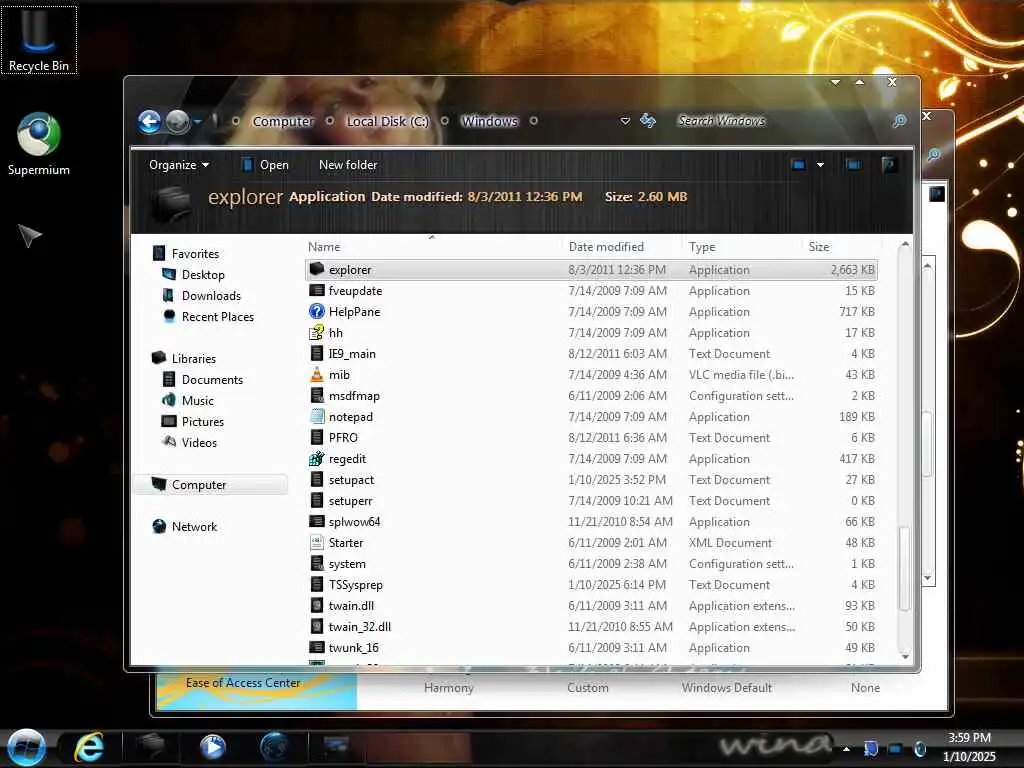Create a New folder

[x=347, y=165]
